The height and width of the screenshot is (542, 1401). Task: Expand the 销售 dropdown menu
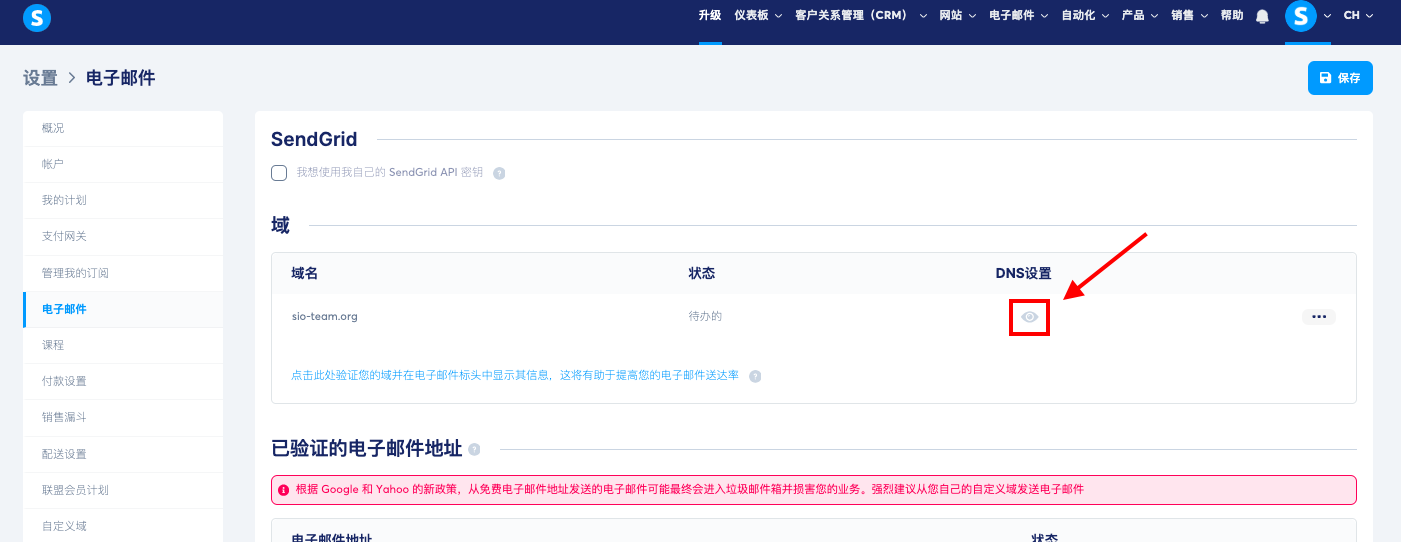point(1190,16)
